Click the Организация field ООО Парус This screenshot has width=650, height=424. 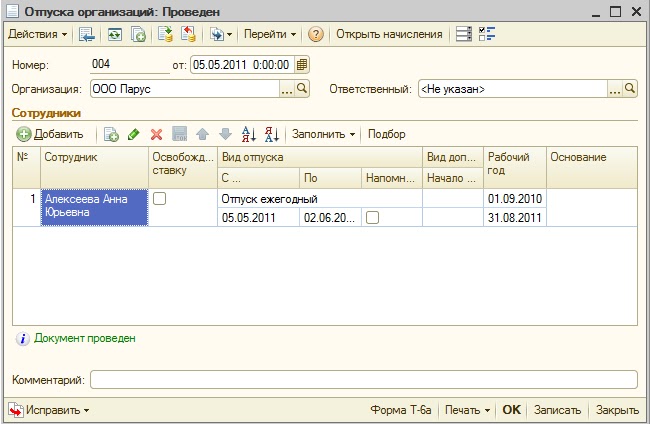(x=185, y=89)
